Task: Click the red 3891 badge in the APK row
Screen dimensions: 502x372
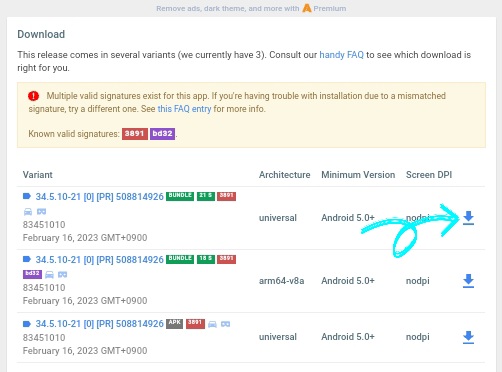Action: (195, 323)
